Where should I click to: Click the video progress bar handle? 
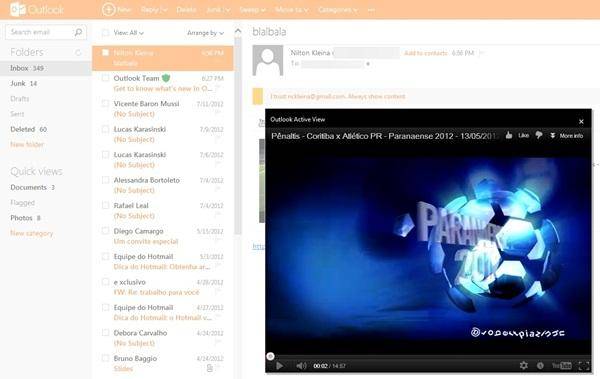coord(270,356)
